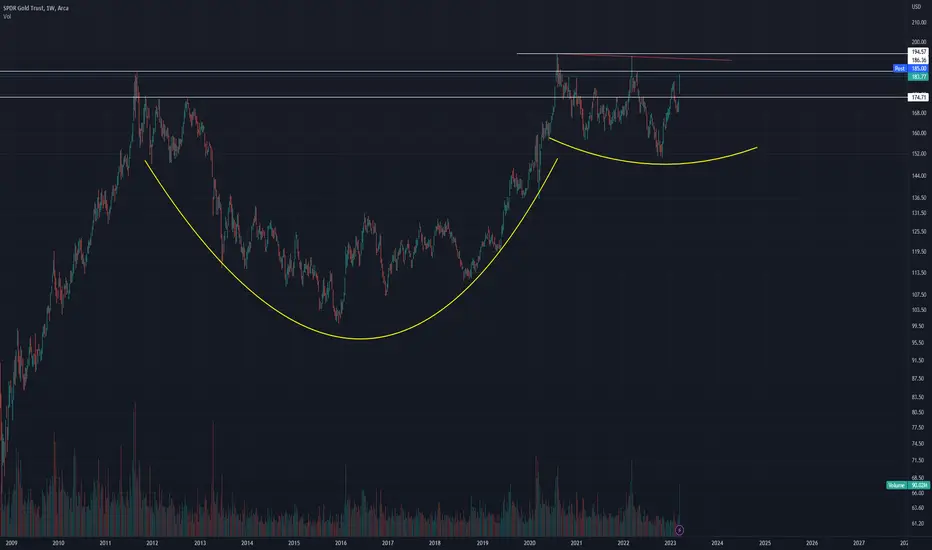This screenshot has width=932, height=550.
Task: Click the 186.36 price label
Action: tap(919, 61)
